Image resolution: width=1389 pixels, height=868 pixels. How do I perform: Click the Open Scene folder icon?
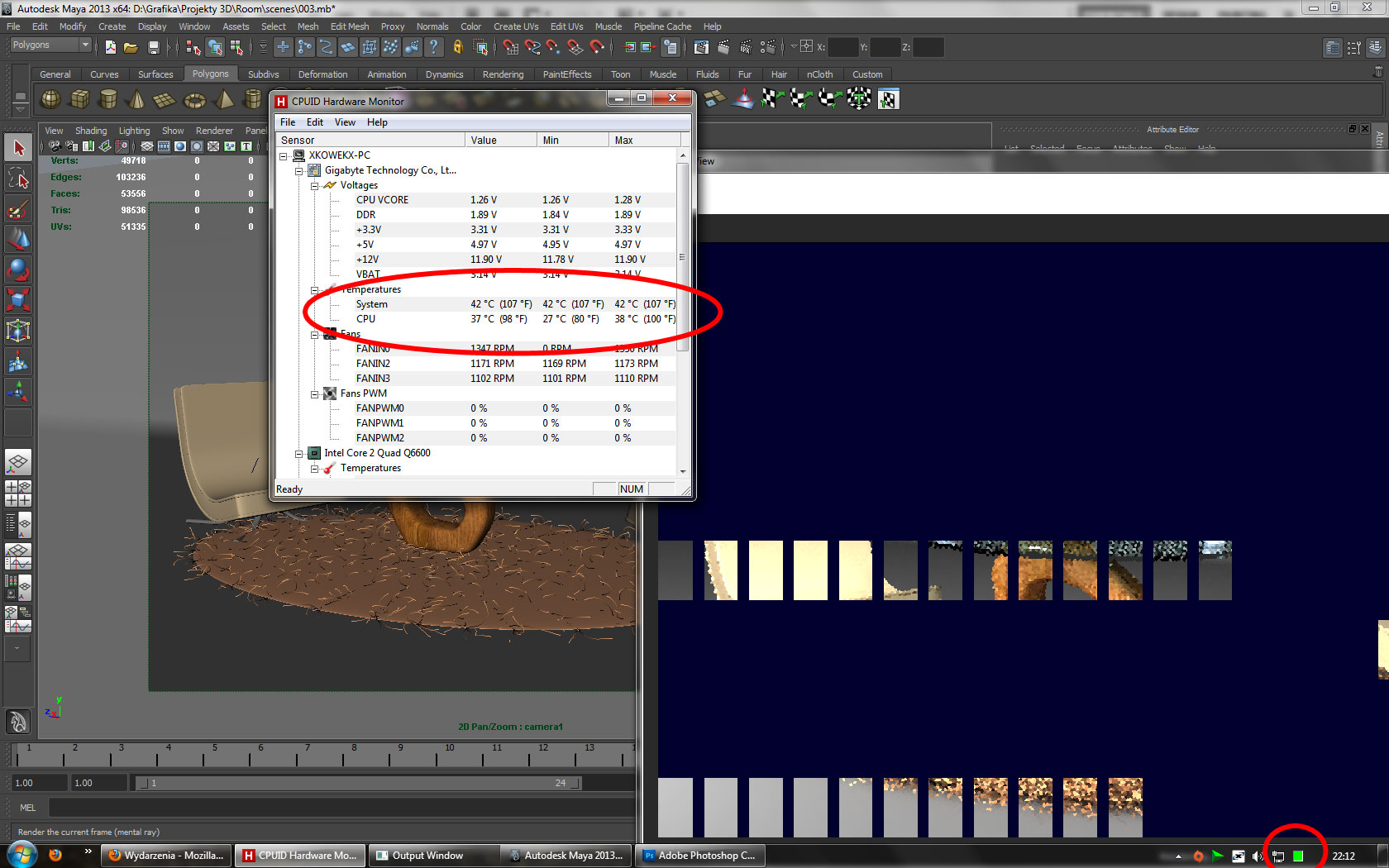(x=131, y=47)
